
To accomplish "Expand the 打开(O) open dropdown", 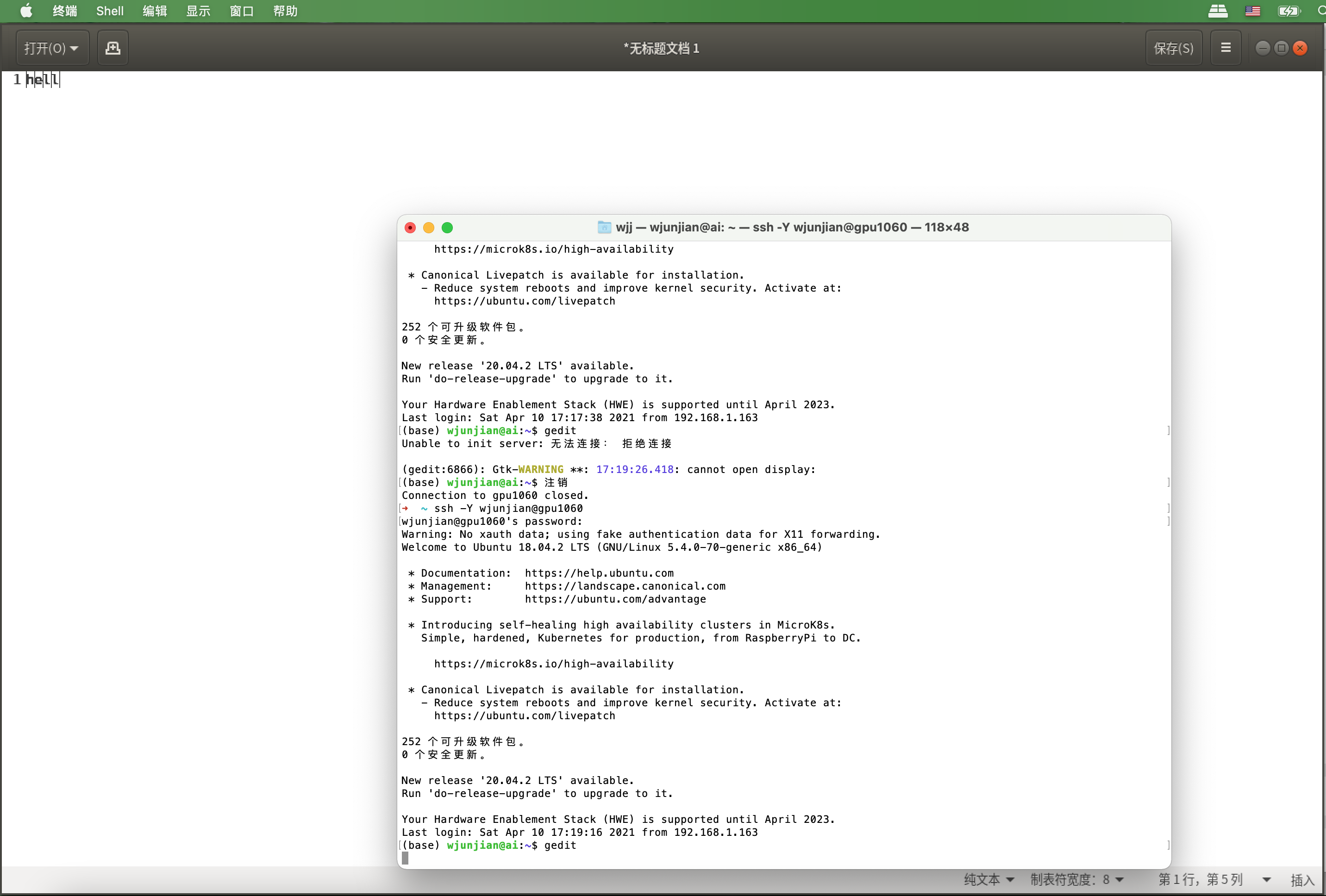I will (52, 48).
